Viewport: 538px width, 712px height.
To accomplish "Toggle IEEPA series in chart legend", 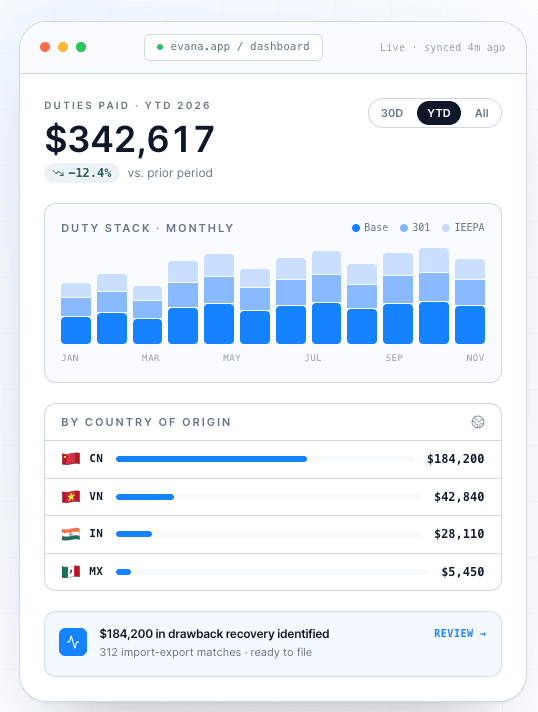I will point(463,227).
